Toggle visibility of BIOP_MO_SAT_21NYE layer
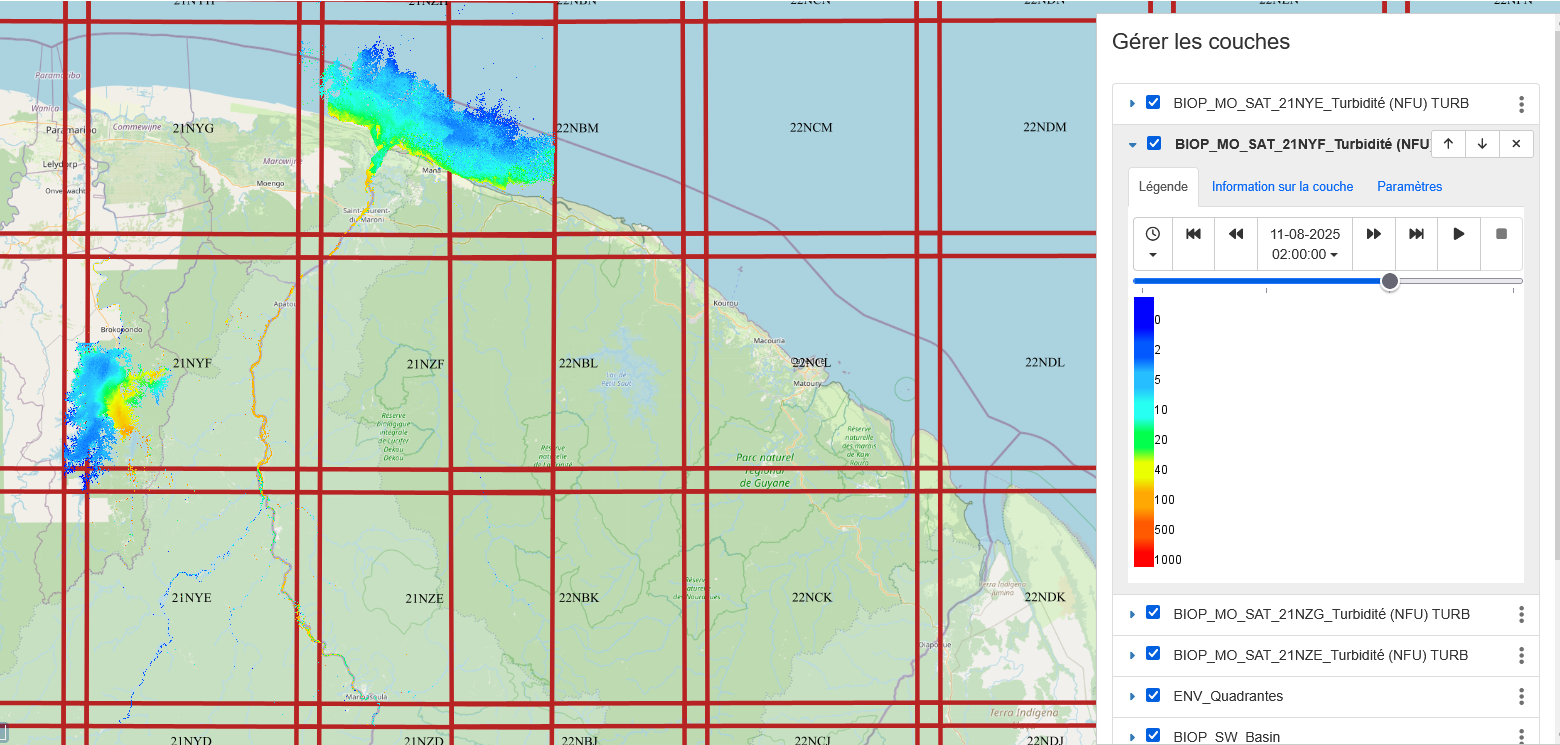 click(x=1153, y=103)
